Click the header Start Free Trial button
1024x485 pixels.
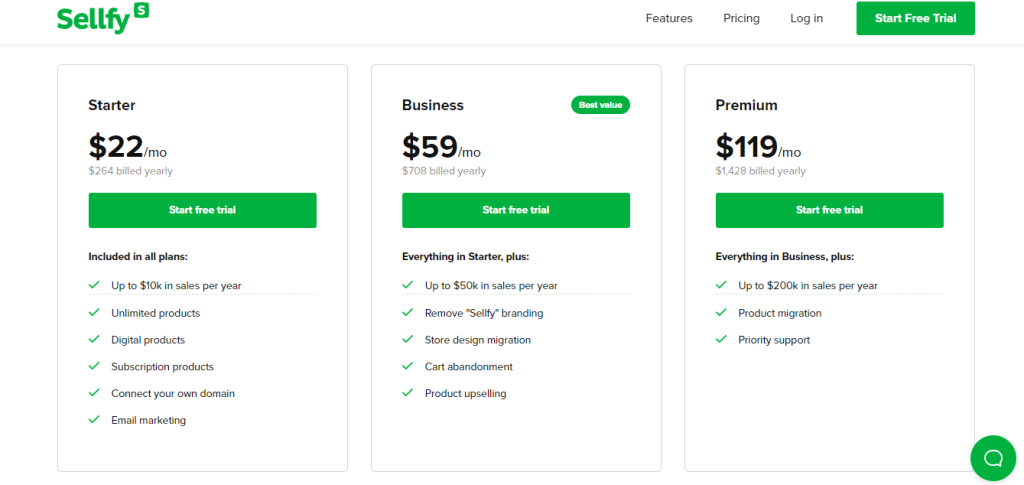pos(916,18)
